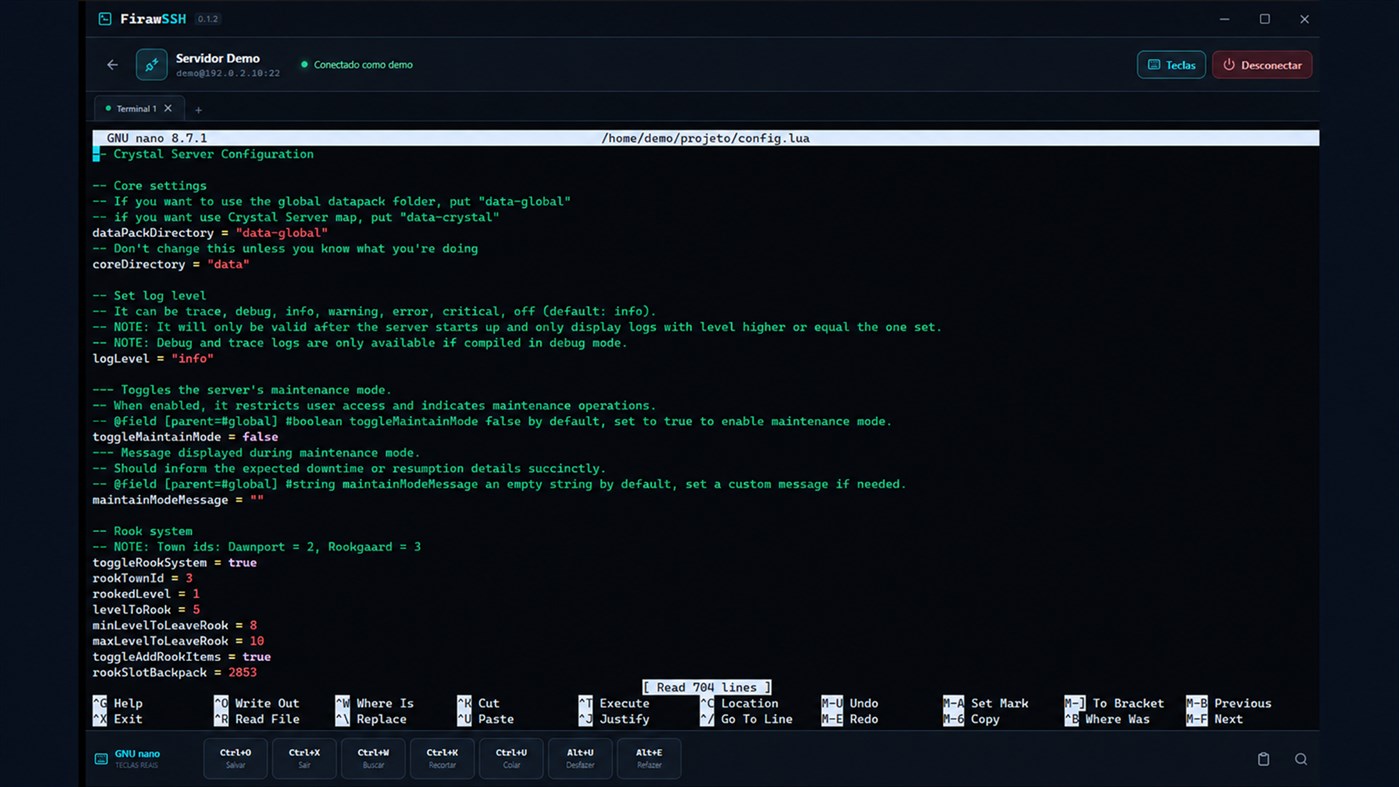
Task: Click the ^W Where Is nano shortcut
Action: point(375,704)
